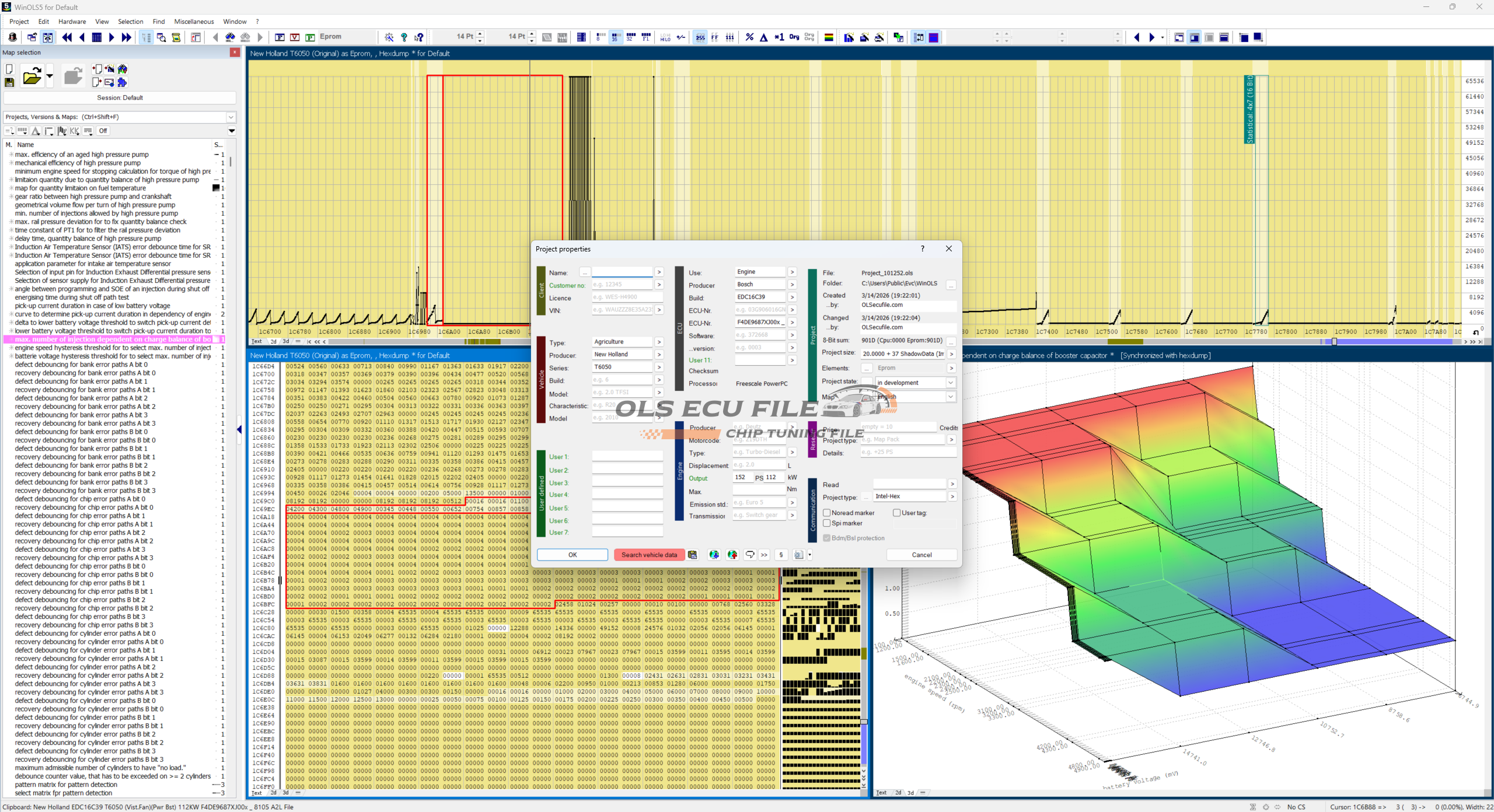Click the Search vehicle data button
The image size is (1494, 812).
click(x=649, y=555)
